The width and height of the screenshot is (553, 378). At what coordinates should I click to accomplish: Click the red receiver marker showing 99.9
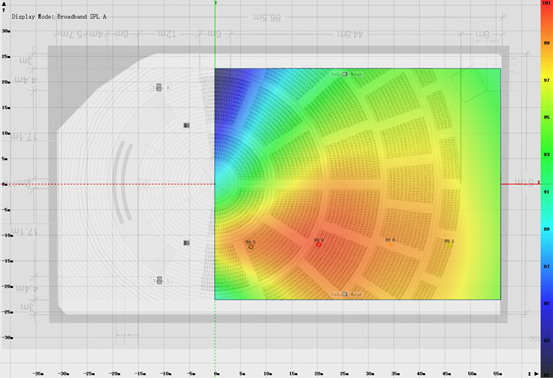(318, 244)
